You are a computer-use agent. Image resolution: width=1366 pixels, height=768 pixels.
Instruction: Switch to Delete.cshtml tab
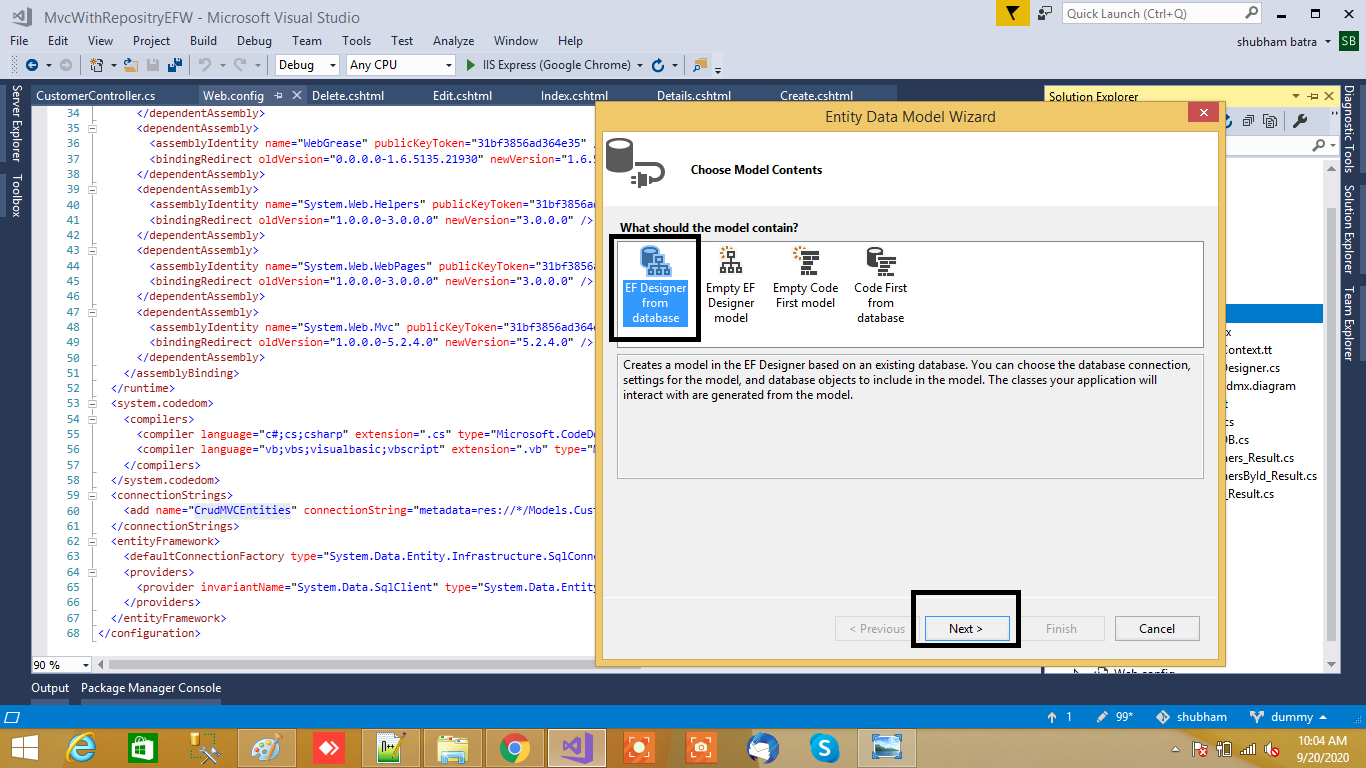[348, 96]
